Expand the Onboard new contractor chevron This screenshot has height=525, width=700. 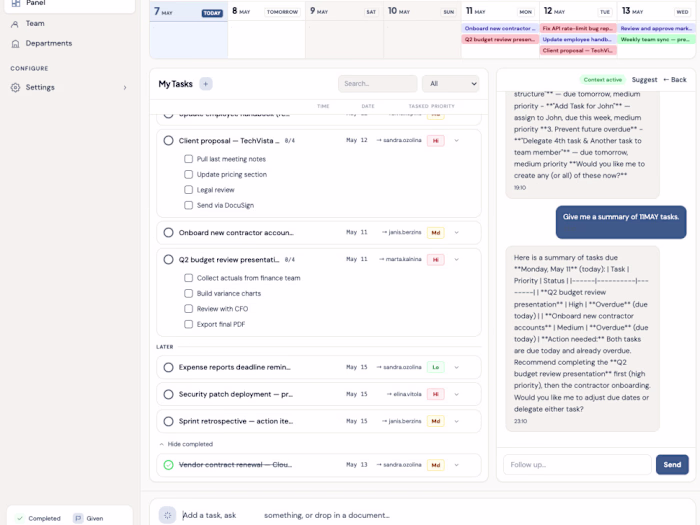(x=456, y=233)
